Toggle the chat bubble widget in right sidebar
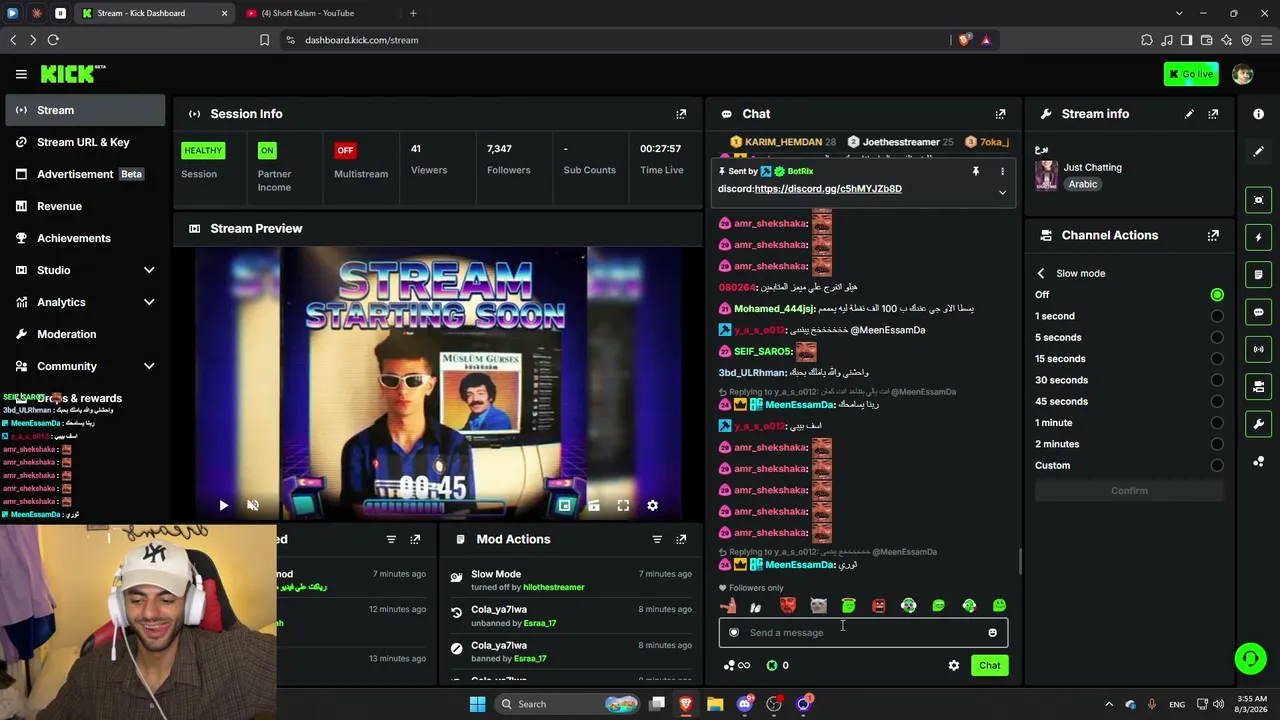This screenshot has width=1280, height=720. click(x=1258, y=312)
